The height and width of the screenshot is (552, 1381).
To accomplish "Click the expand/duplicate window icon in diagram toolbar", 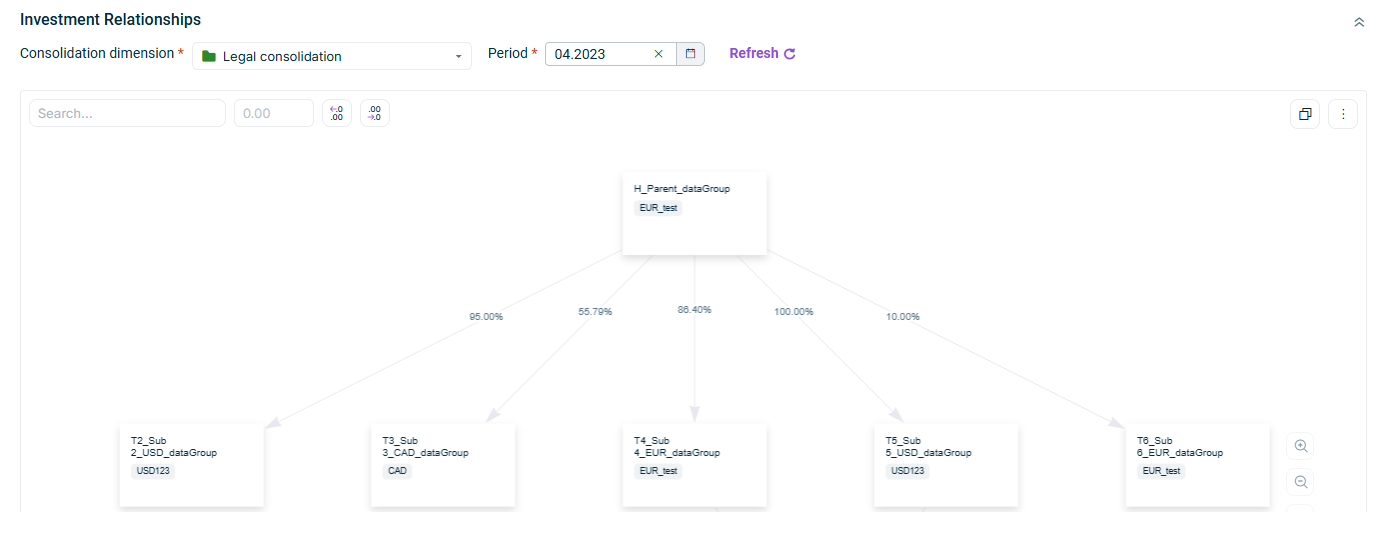I will (x=1305, y=114).
